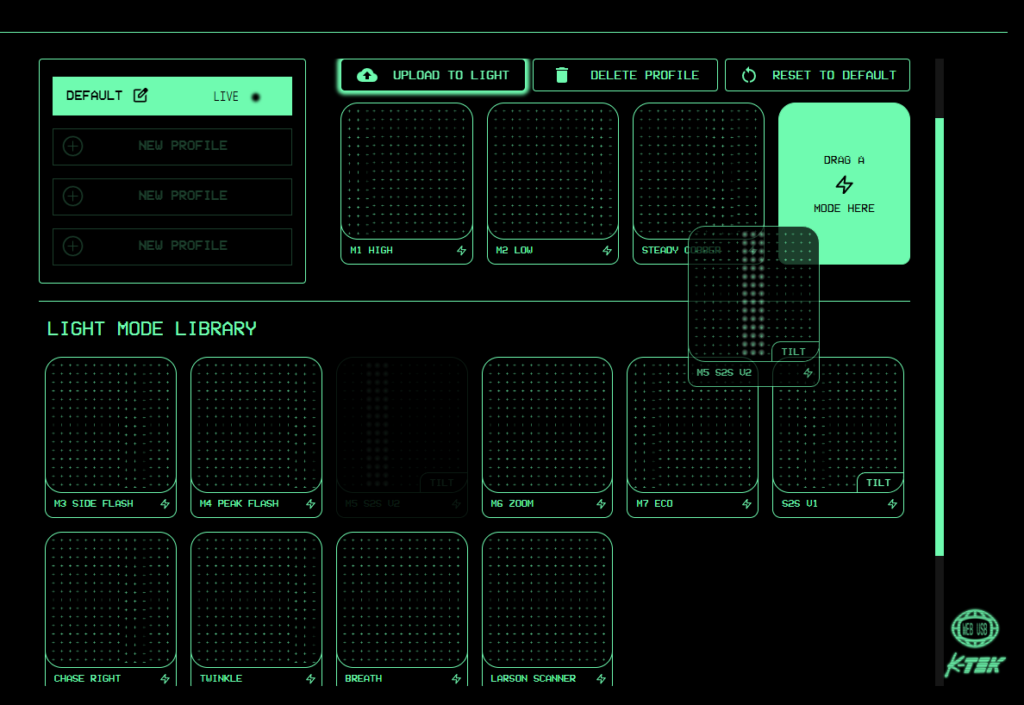This screenshot has height=705, width=1024.
Task: Click the K-TEK Web USB logo
Action: [x=975, y=642]
